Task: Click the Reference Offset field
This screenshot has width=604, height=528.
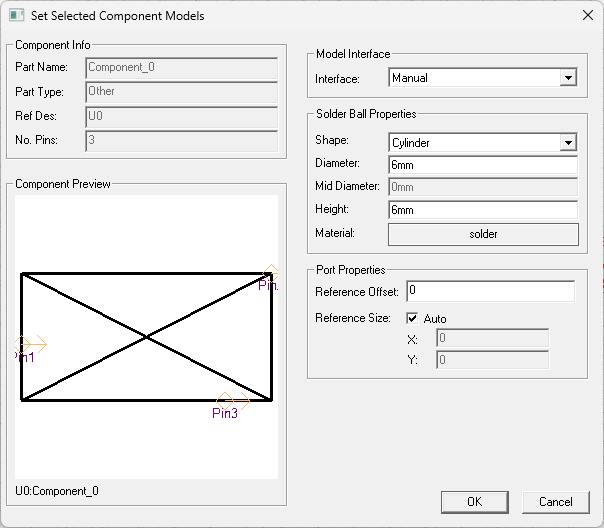Action: coord(490,291)
